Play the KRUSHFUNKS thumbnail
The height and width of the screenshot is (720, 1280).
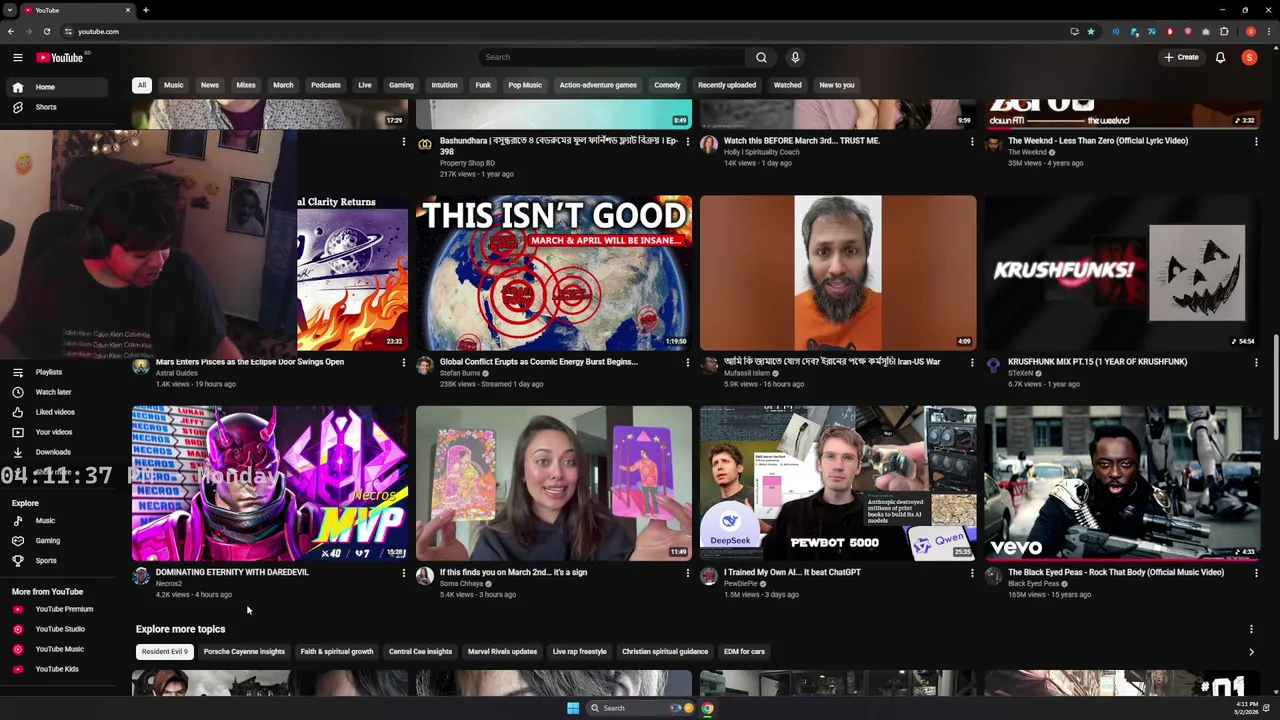[1122, 272]
